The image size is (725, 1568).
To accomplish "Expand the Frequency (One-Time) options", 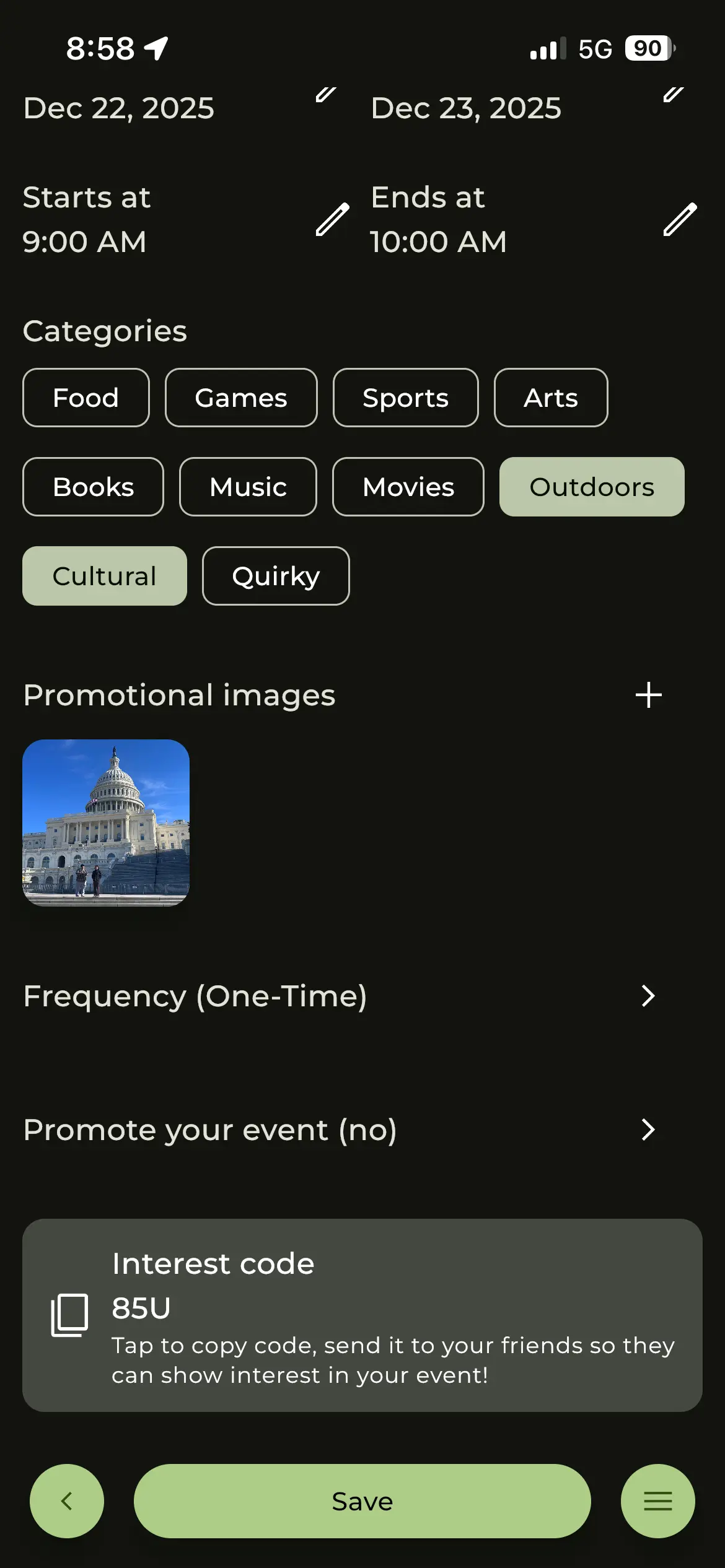I will pos(648,996).
